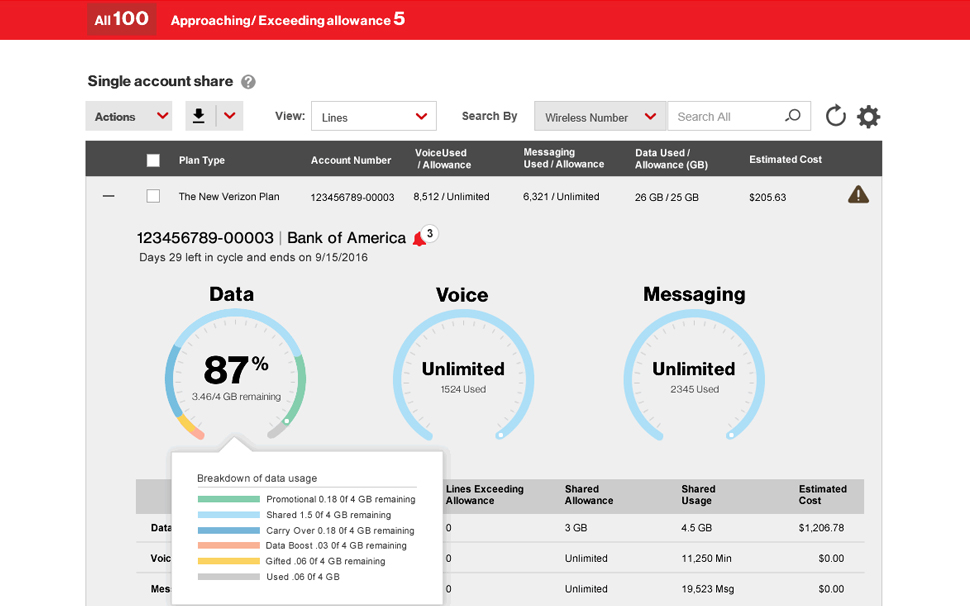Click the notification count badge showing 3
970x606 pixels.
point(430,234)
